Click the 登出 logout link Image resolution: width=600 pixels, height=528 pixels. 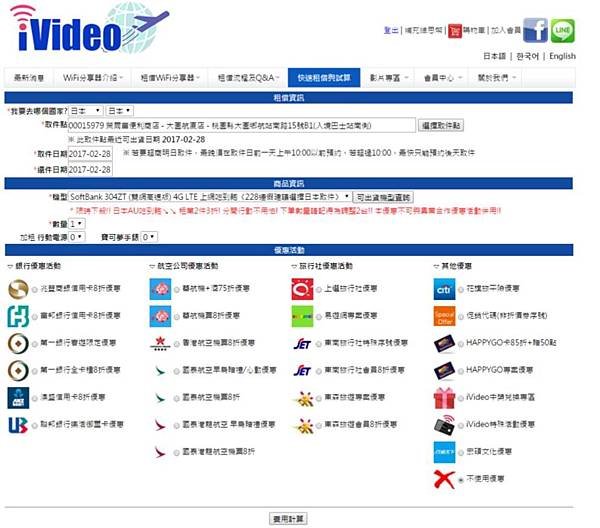pyautogui.click(x=391, y=30)
